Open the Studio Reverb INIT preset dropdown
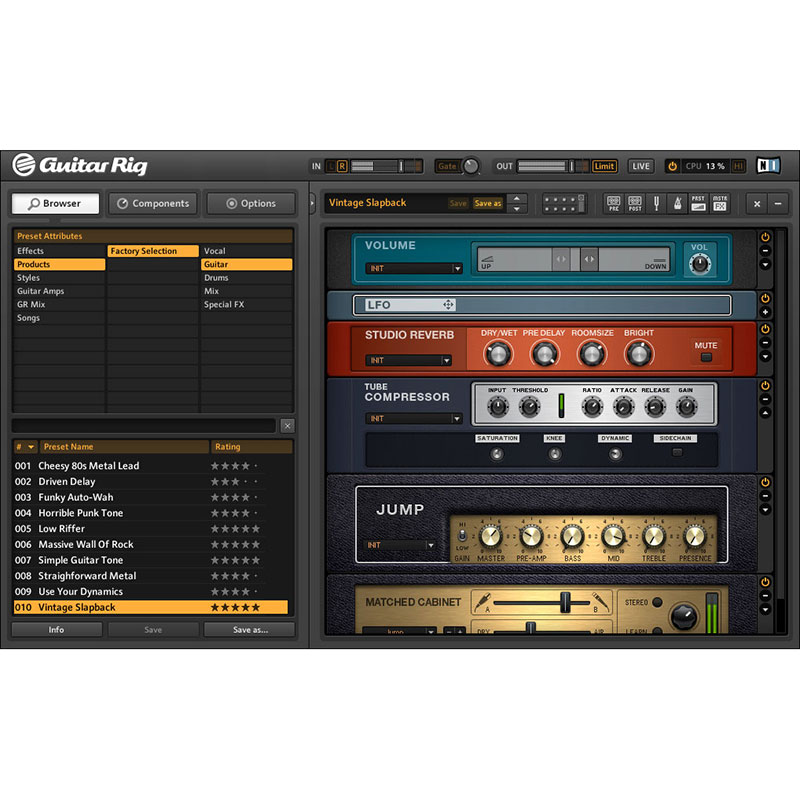 click(408, 360)
